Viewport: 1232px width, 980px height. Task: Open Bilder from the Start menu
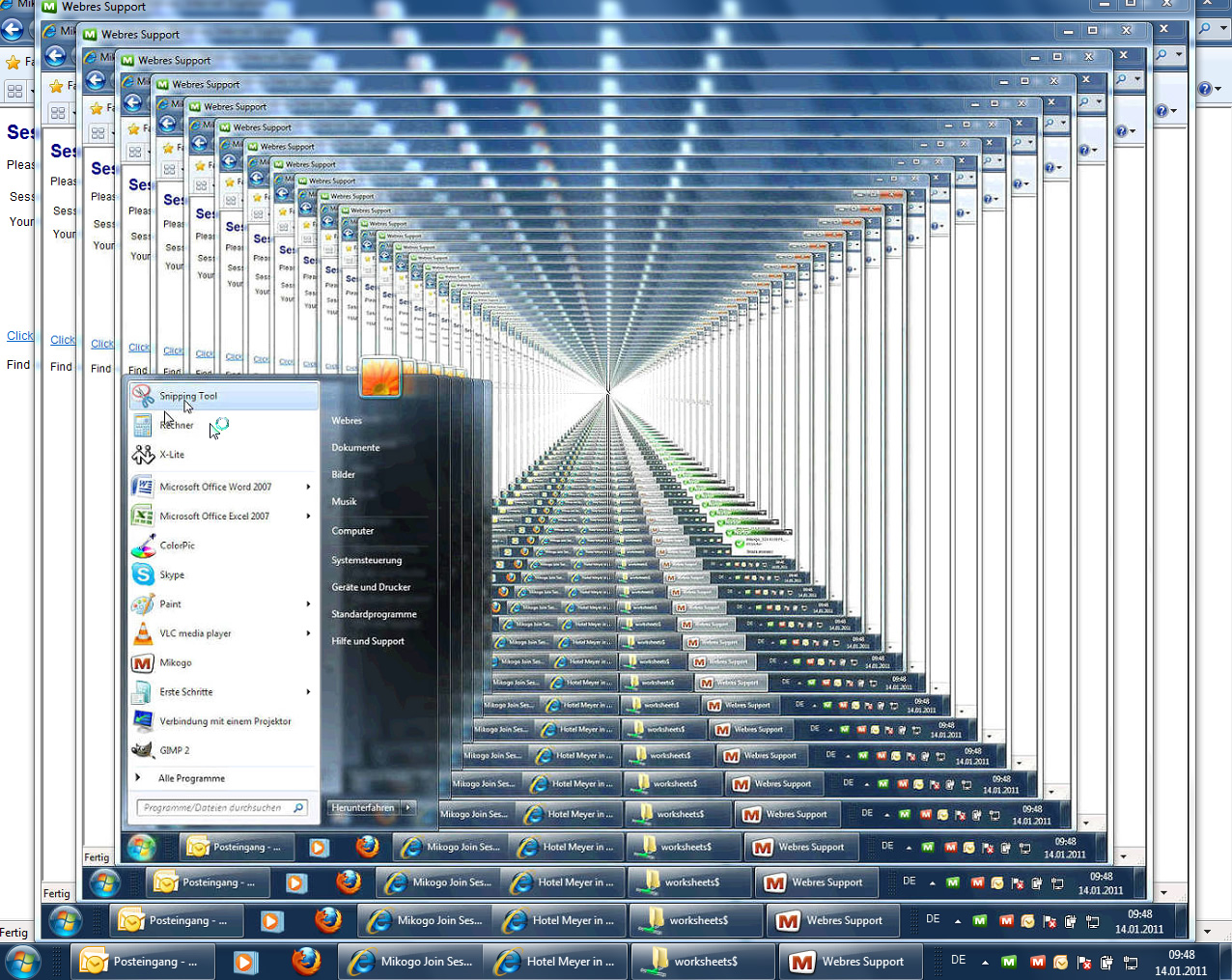[343, 475]
